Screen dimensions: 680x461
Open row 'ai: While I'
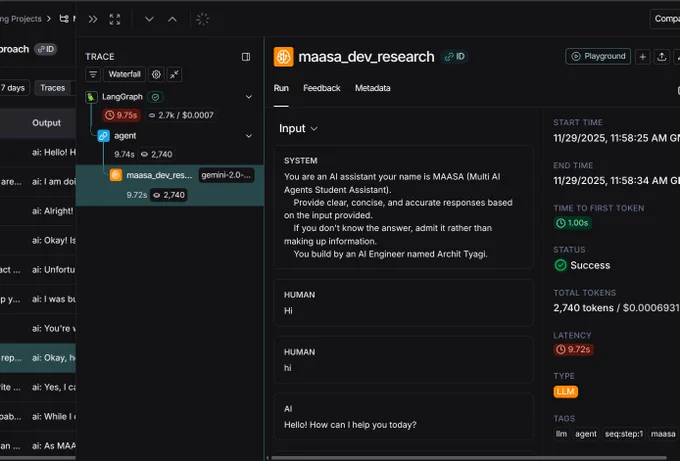(38, 416)
